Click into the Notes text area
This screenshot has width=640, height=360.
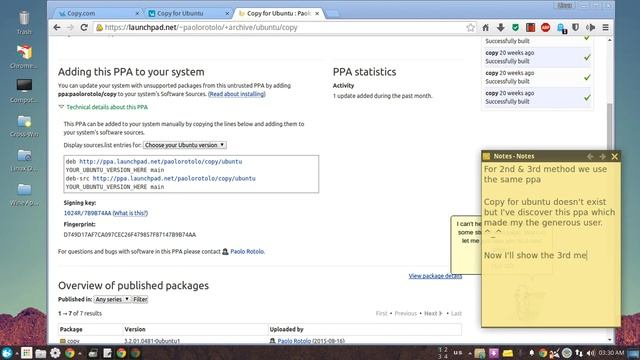[551, 244]
